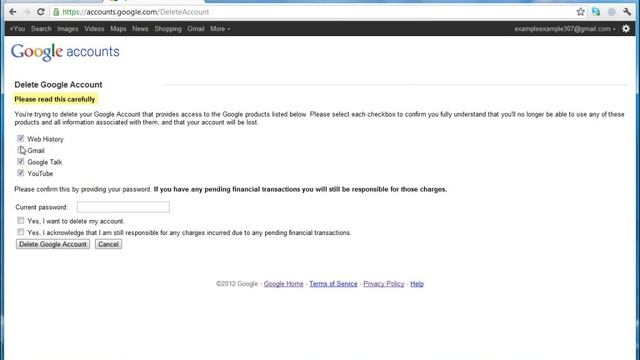Open Maps in the Google bar
The height and width of the screenshot is (360, 640).
pyautogui.click(x=118, y=29)
